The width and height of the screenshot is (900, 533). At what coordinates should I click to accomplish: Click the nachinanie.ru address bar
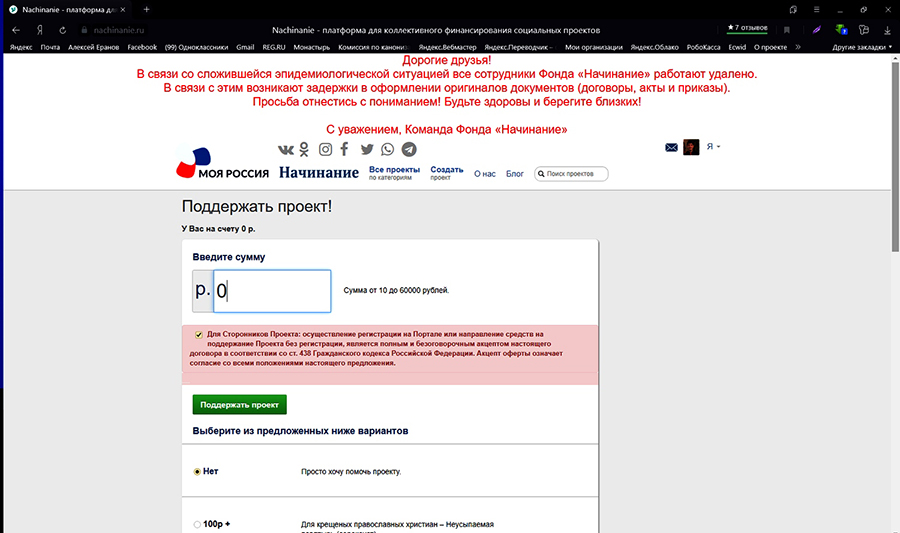point(119,30)
